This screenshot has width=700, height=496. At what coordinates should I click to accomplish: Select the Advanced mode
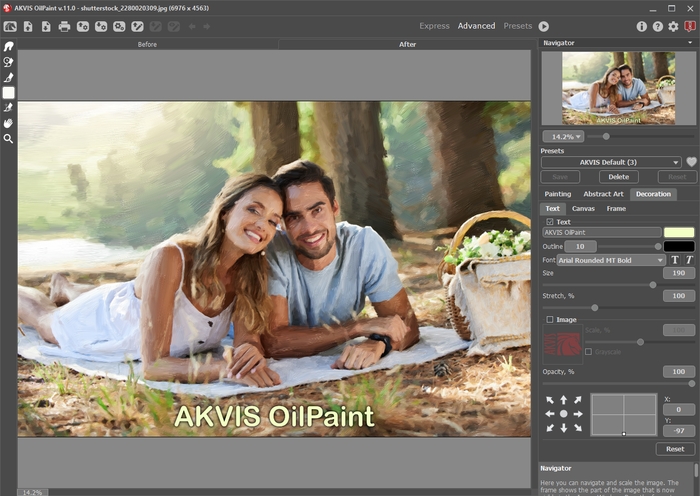[x=476, y=26]
